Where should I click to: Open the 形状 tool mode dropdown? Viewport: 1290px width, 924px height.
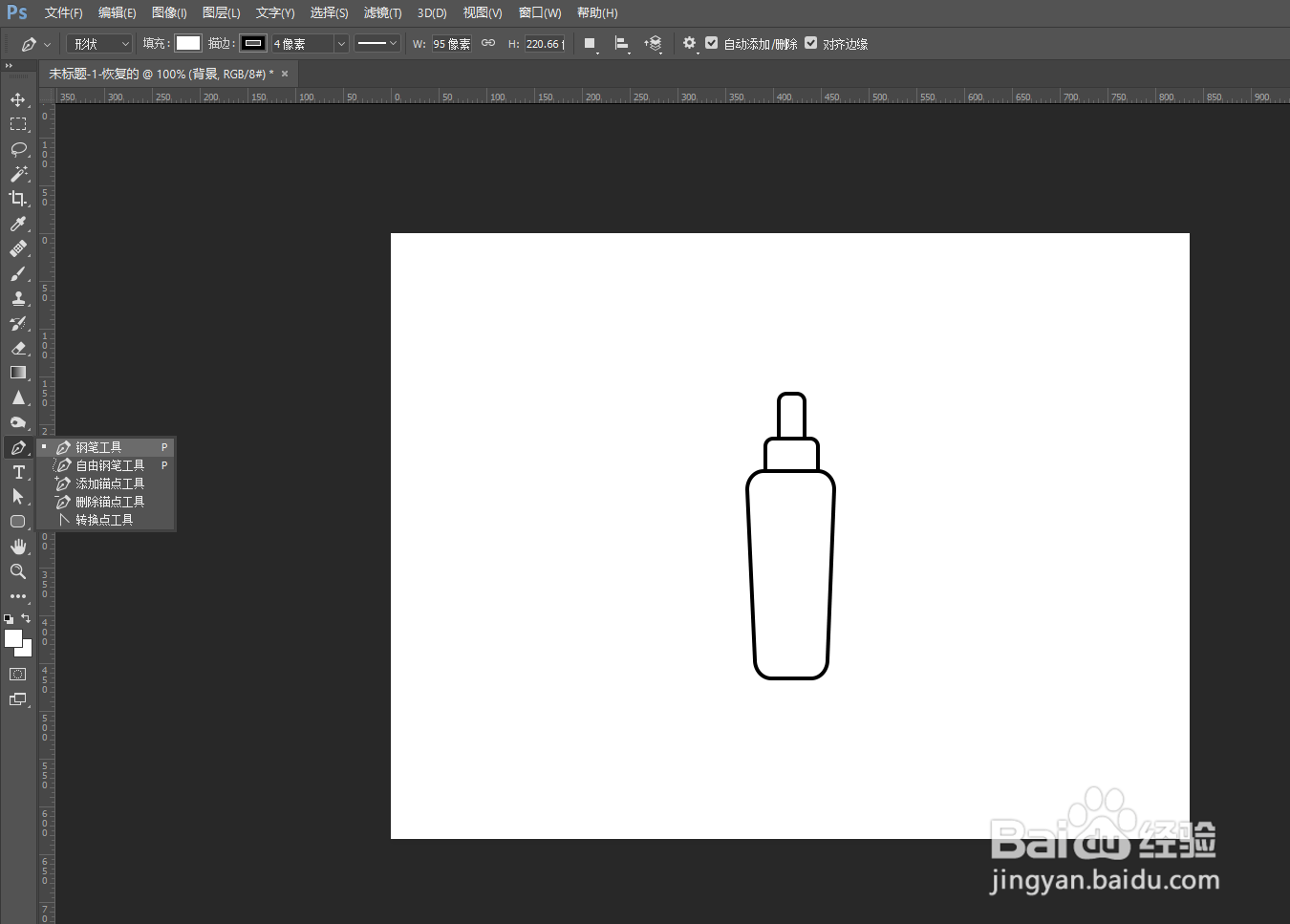tap(99, 44)
